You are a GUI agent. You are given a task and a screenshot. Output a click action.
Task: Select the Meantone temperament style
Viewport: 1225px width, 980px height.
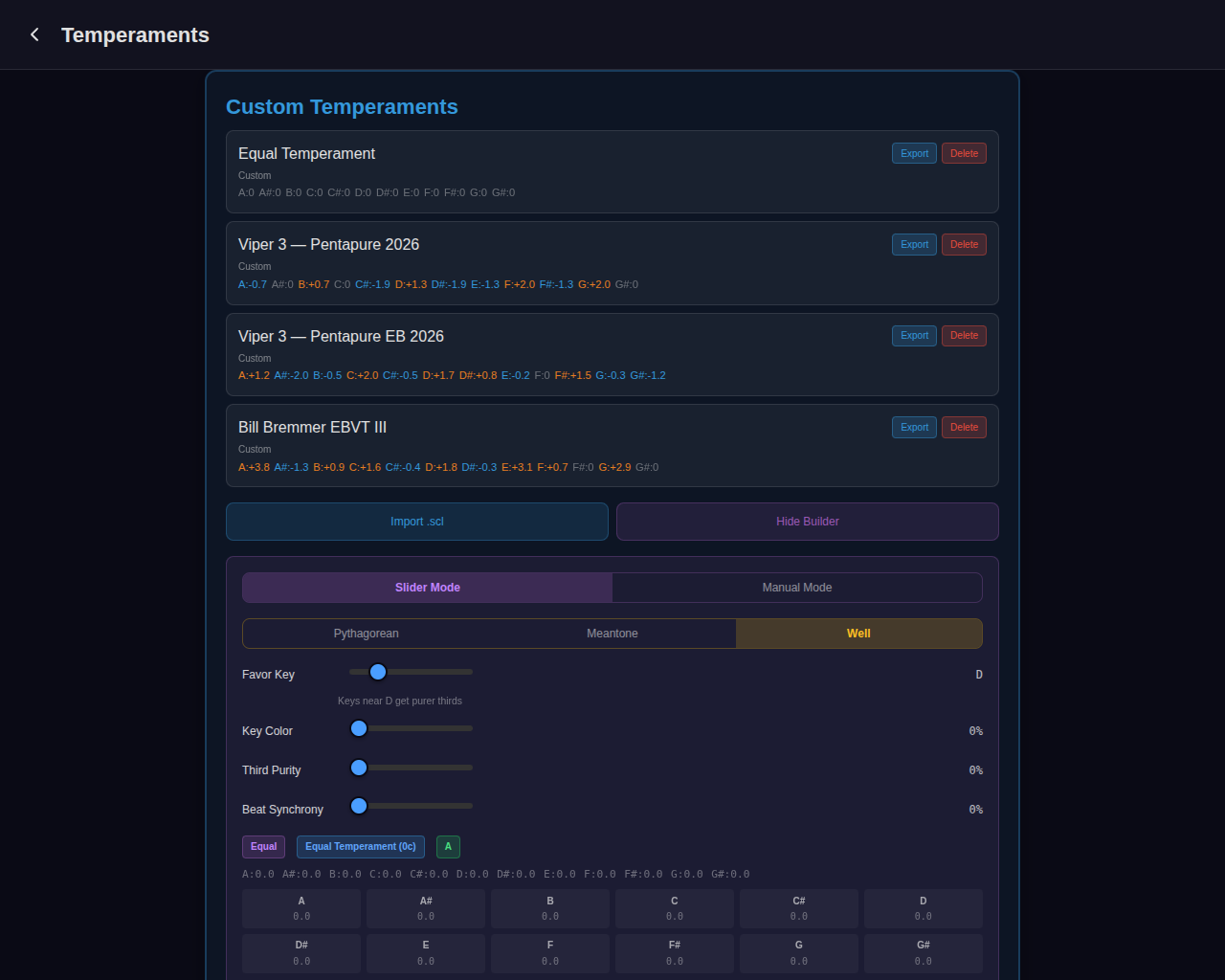pos(612,633)
